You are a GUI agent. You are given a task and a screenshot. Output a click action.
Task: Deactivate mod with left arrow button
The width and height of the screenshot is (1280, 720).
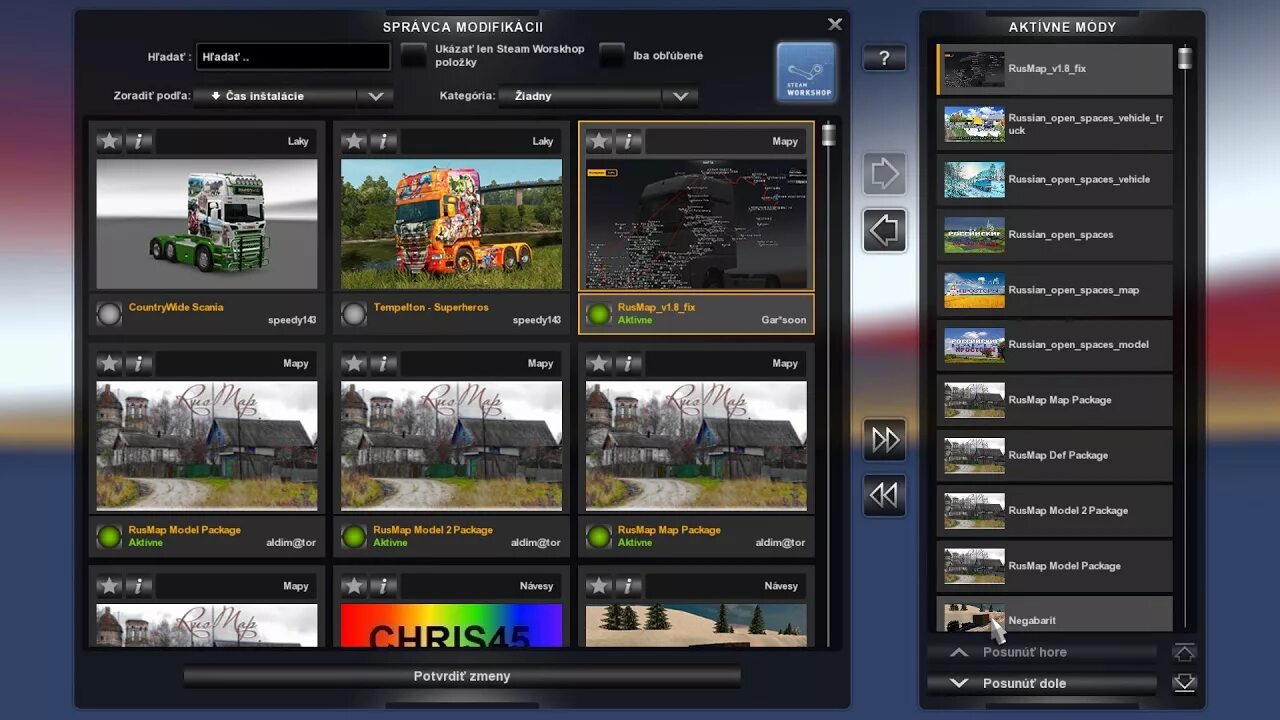coord(884,231)
